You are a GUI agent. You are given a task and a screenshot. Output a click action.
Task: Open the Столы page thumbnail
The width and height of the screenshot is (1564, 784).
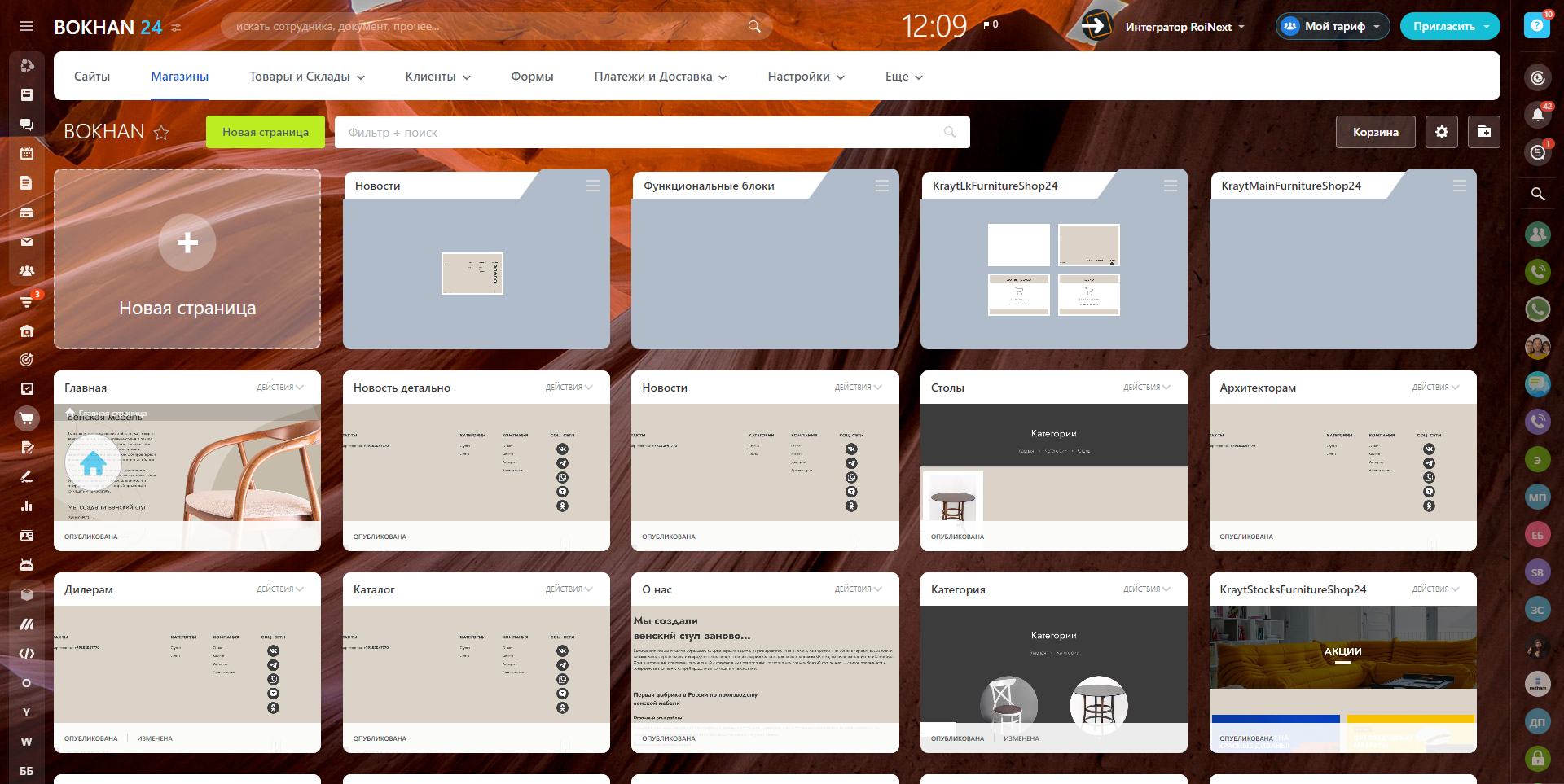click(x=1053, y=462)
